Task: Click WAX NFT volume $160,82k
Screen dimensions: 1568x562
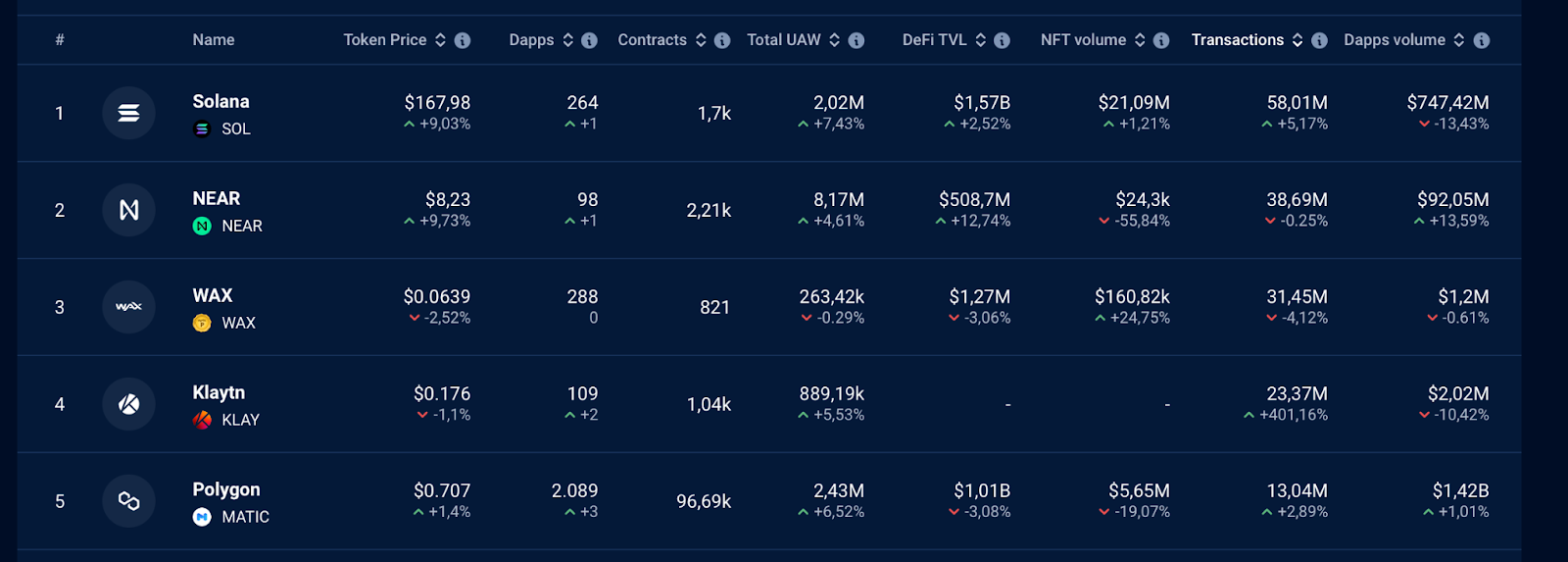Action: pos(1132,296)
